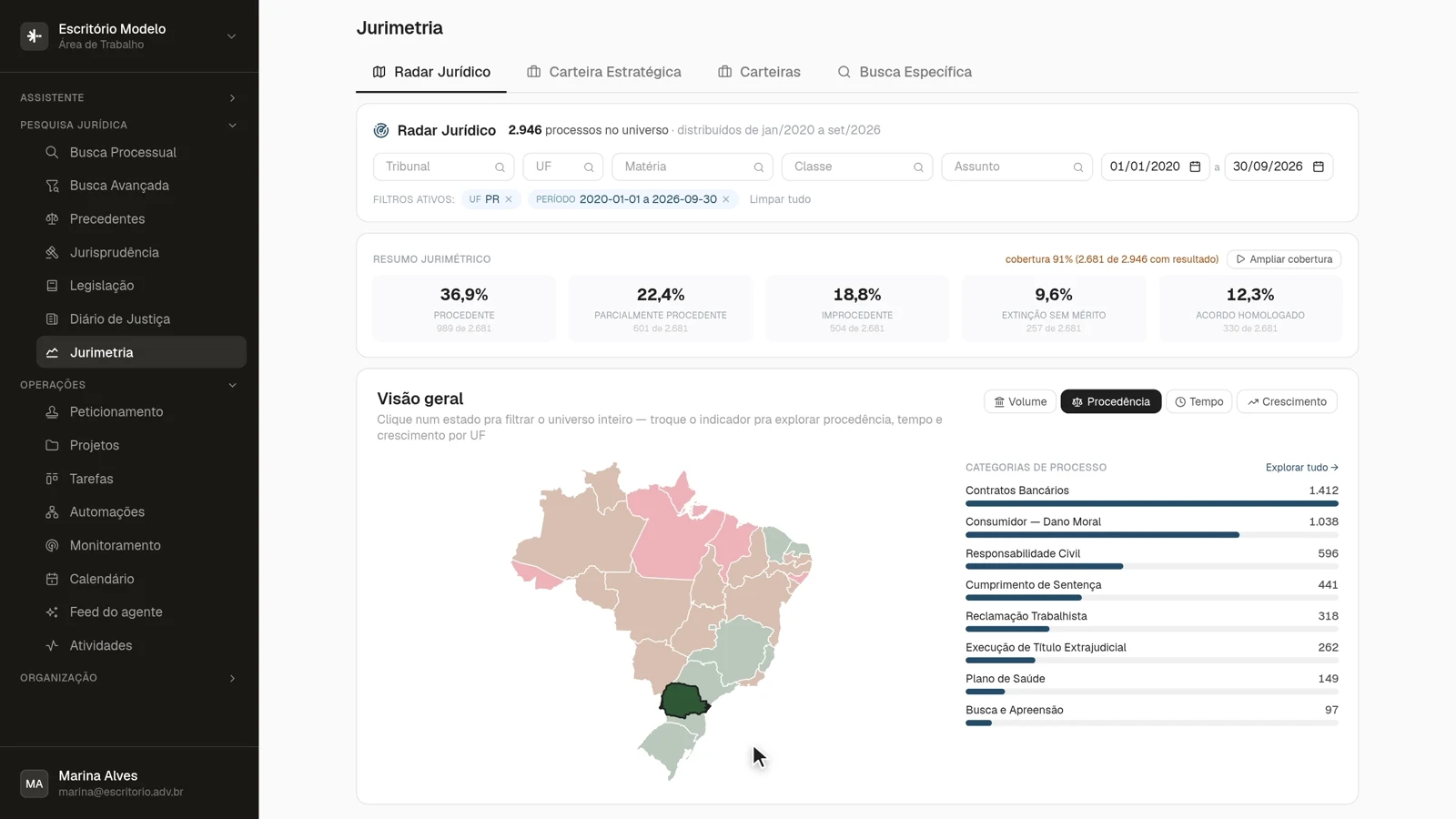Open Legislação from sidebar
Screen dimensions: 1456x819
[x=141, y=286]
